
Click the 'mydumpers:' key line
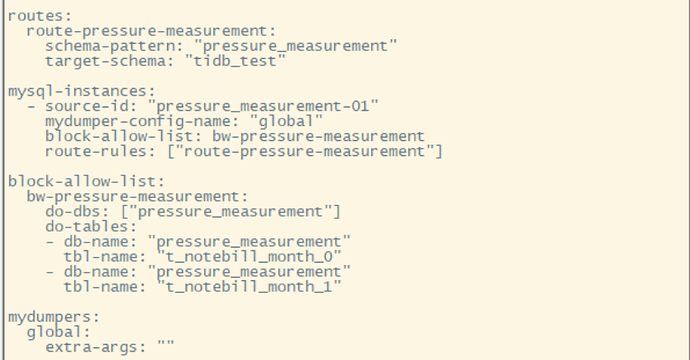(54, 317)
